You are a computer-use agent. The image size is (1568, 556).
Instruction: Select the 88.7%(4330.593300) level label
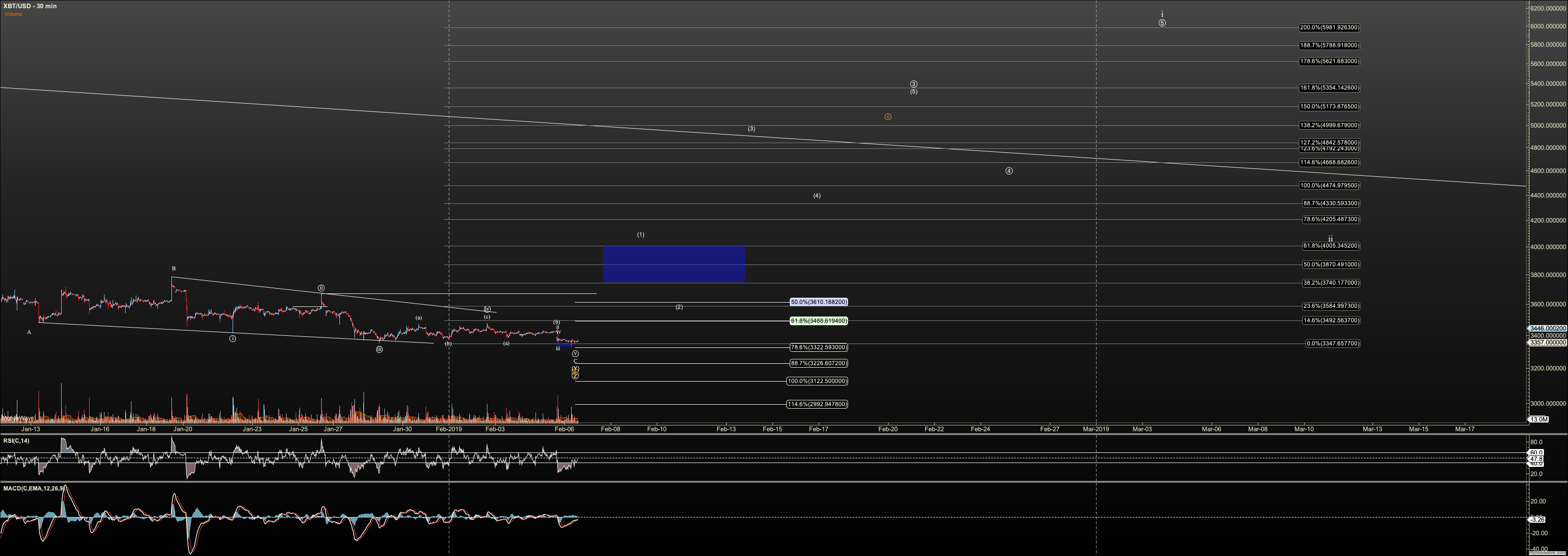click(1331, 203)
